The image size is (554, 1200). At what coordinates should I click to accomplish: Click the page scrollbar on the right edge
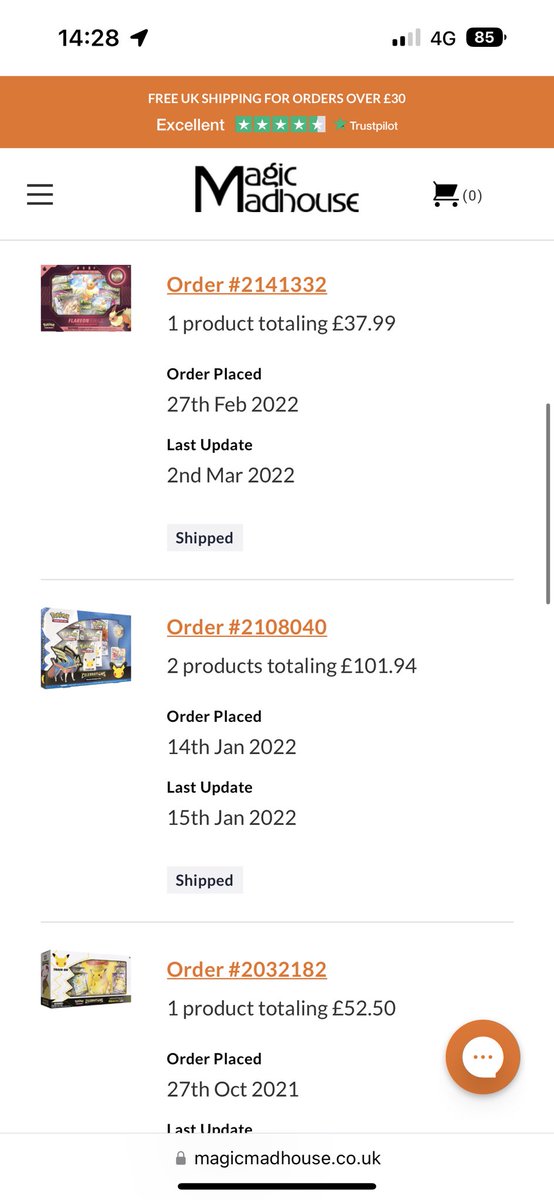click(x=549, y=503)
